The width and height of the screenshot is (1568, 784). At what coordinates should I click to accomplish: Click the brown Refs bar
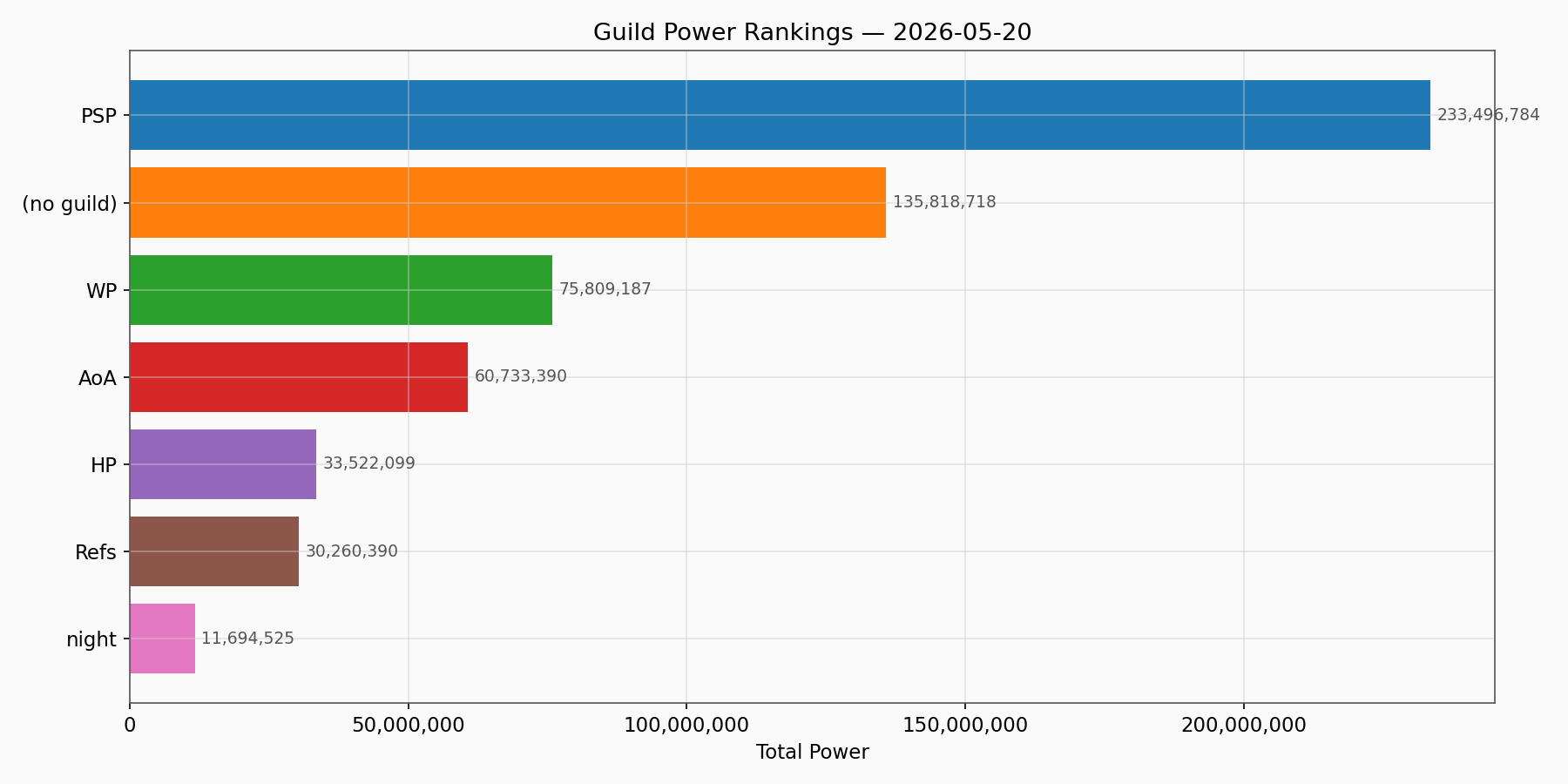click(x=214, y=551)
